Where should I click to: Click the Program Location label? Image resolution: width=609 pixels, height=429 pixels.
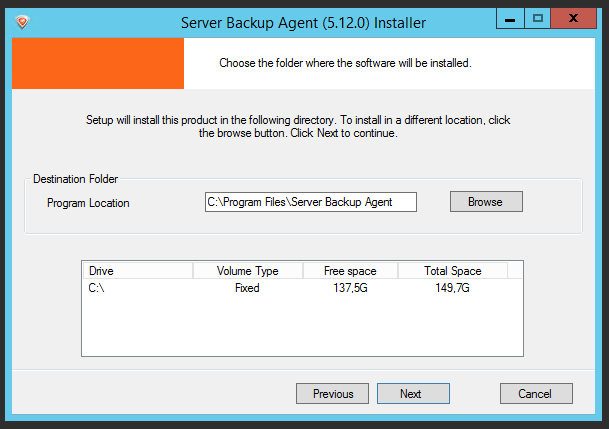(x=88, y=203)
